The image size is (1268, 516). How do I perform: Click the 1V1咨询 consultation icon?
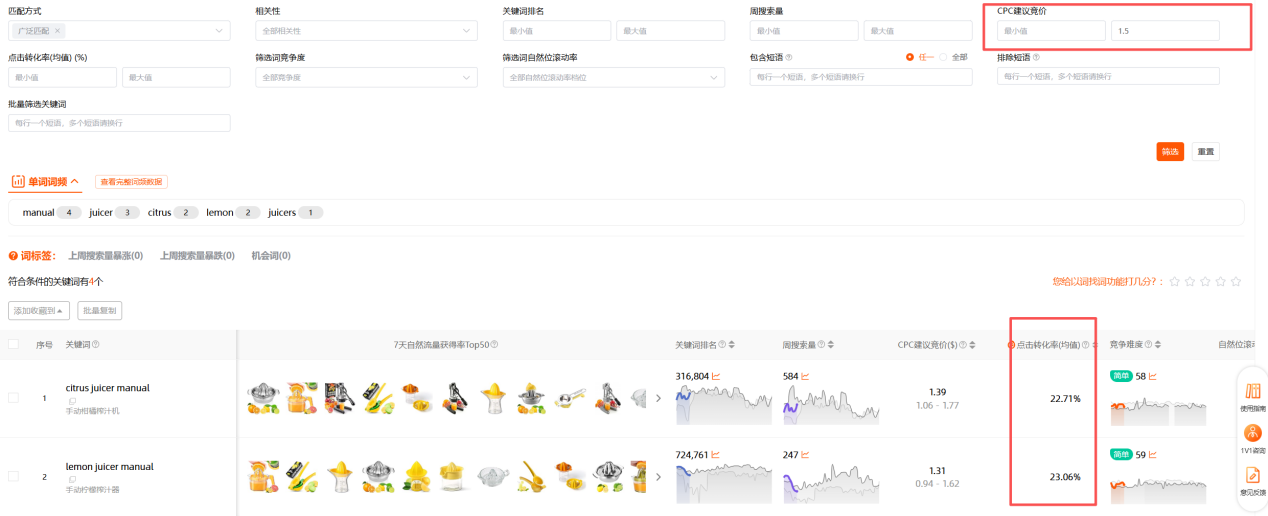(1252, 437)
